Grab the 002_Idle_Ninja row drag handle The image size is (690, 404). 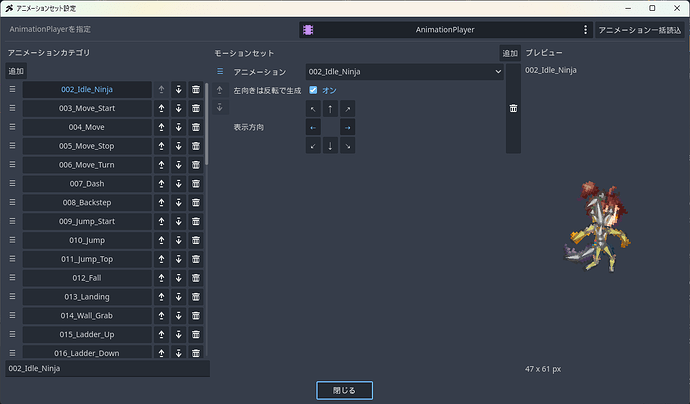[12, 89]
